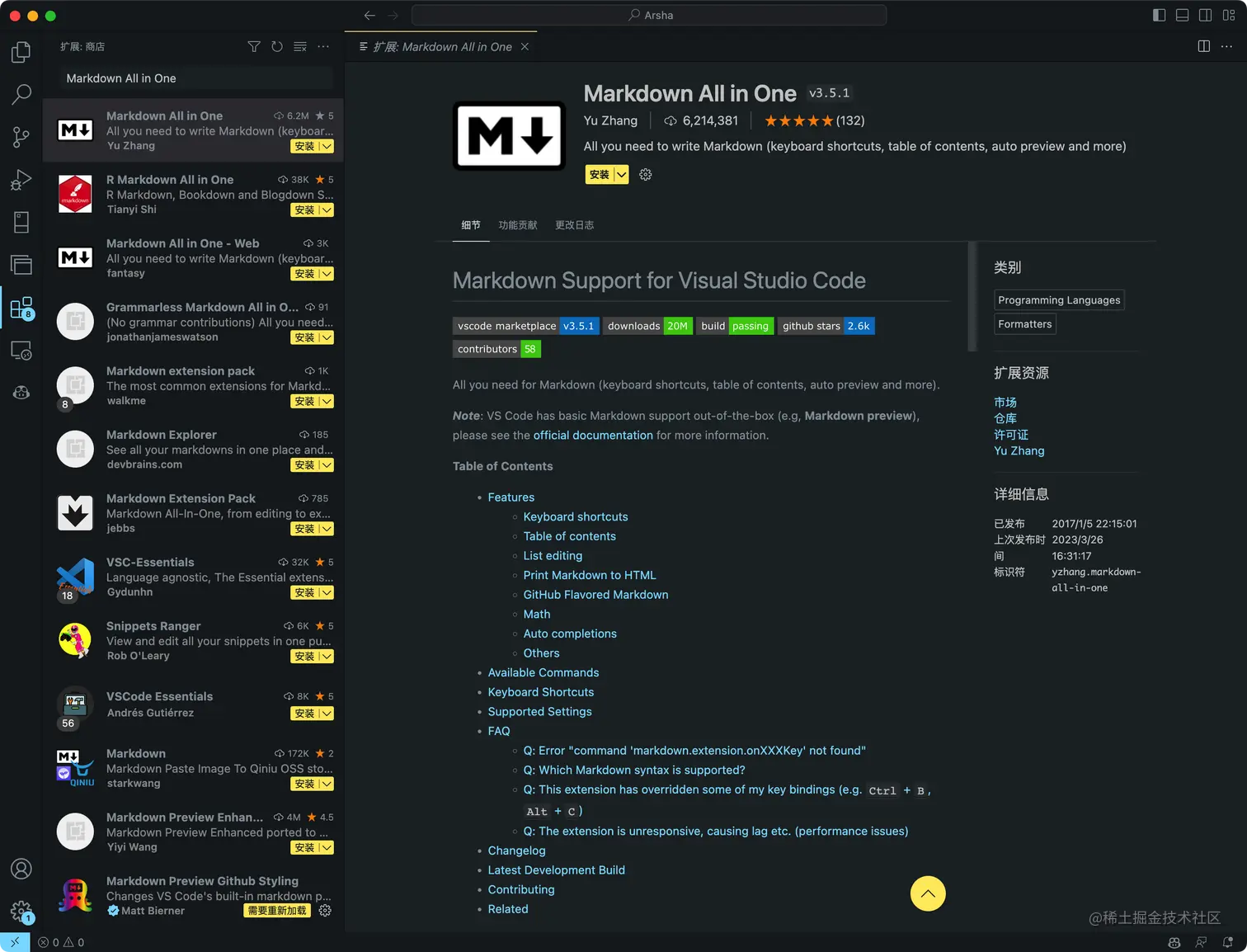The image size is (1247, 952).
Task: Open install dropdown on extension detail page
Action: pyautogui.click(x=622, y=175)
